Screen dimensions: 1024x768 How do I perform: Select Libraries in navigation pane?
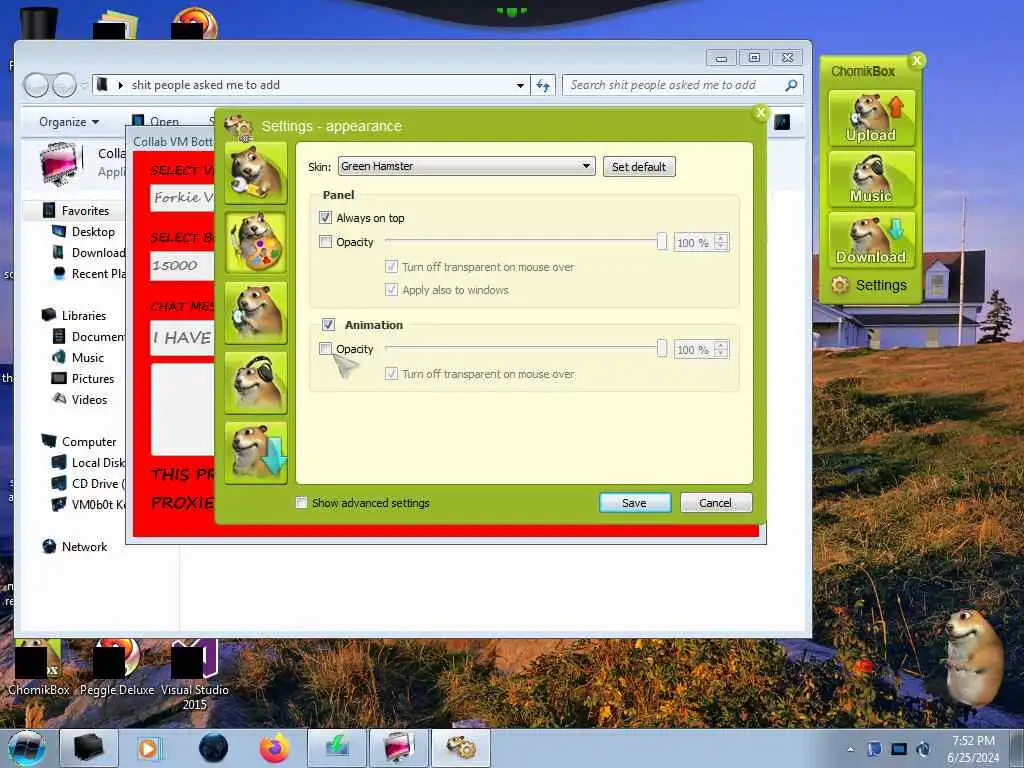click(x=74, y=315)
